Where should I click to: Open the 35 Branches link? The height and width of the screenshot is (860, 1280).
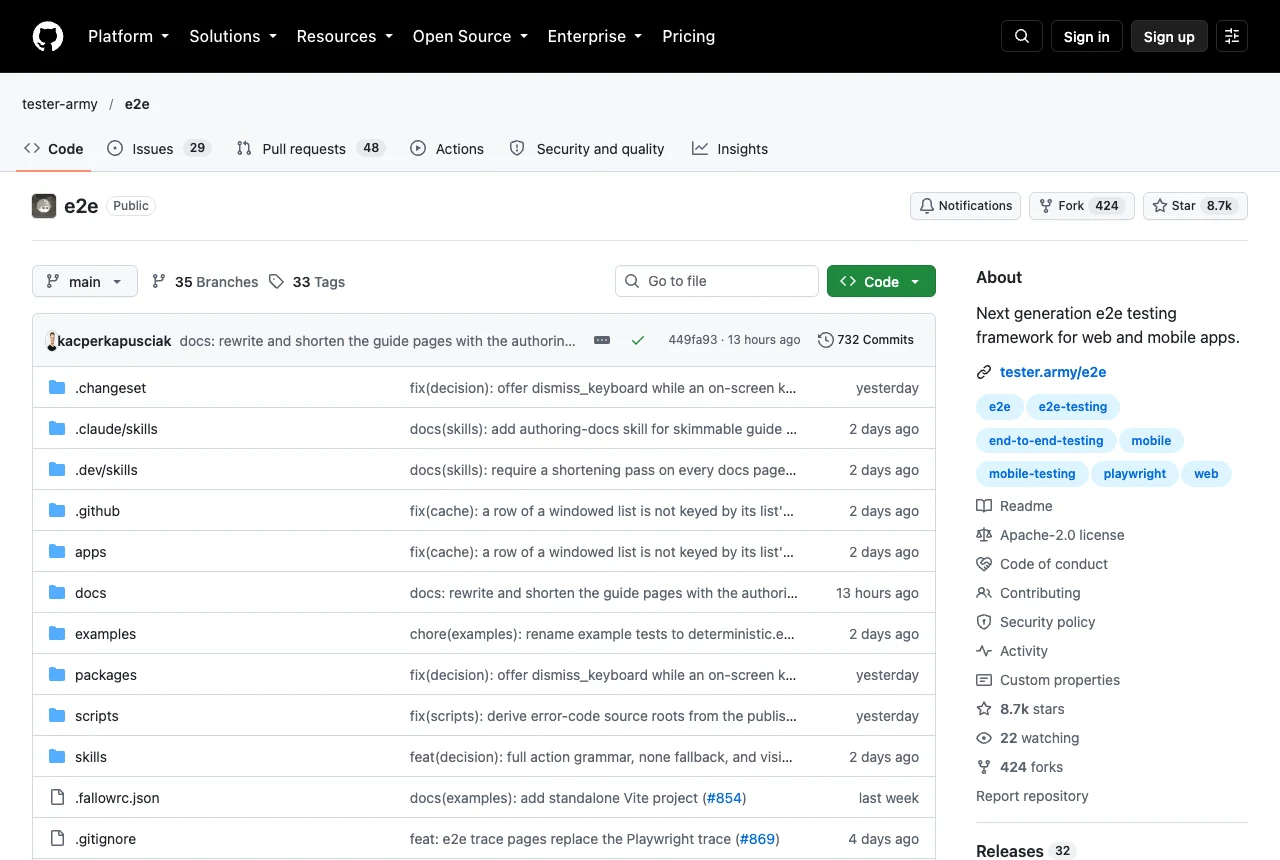205,282
